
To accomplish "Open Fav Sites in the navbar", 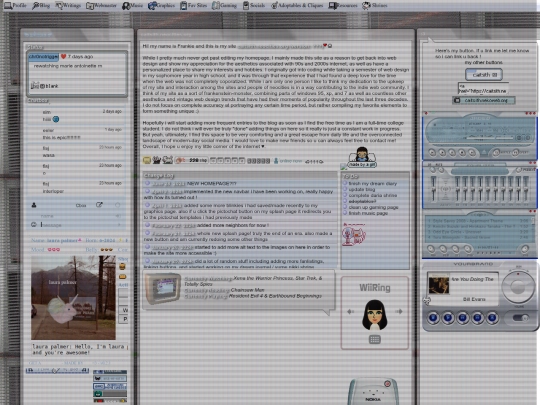I will tap(194, 5).
